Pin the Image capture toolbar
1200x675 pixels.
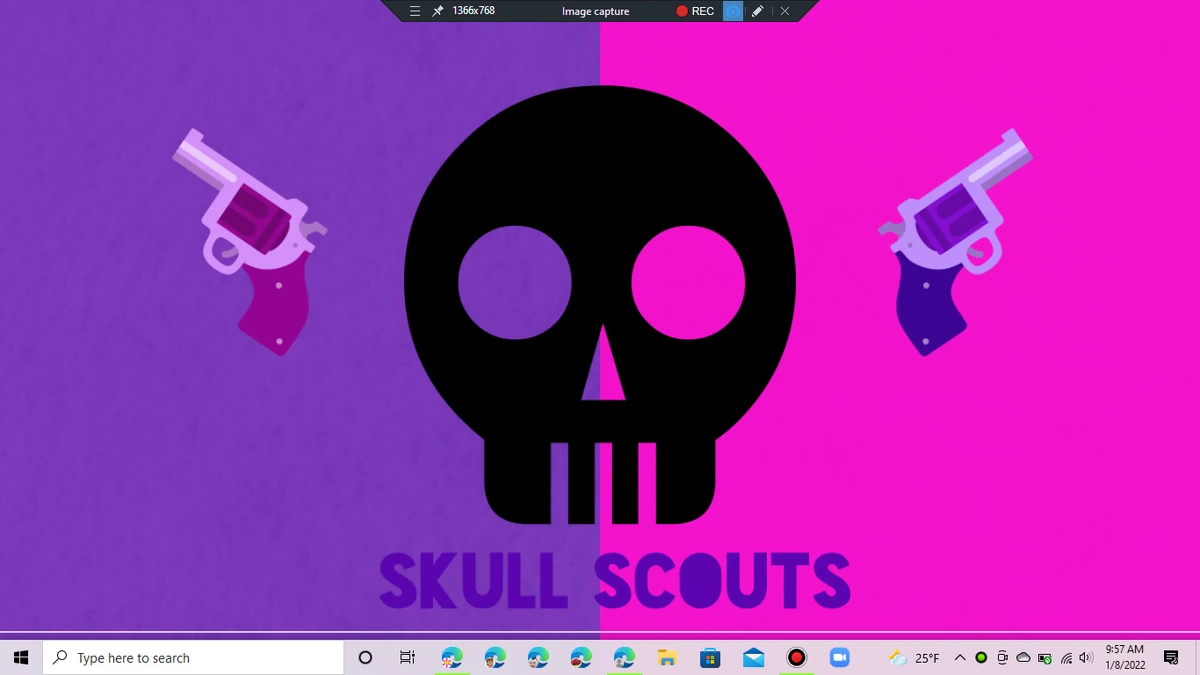pyautogui.click(x=437, y=11)
